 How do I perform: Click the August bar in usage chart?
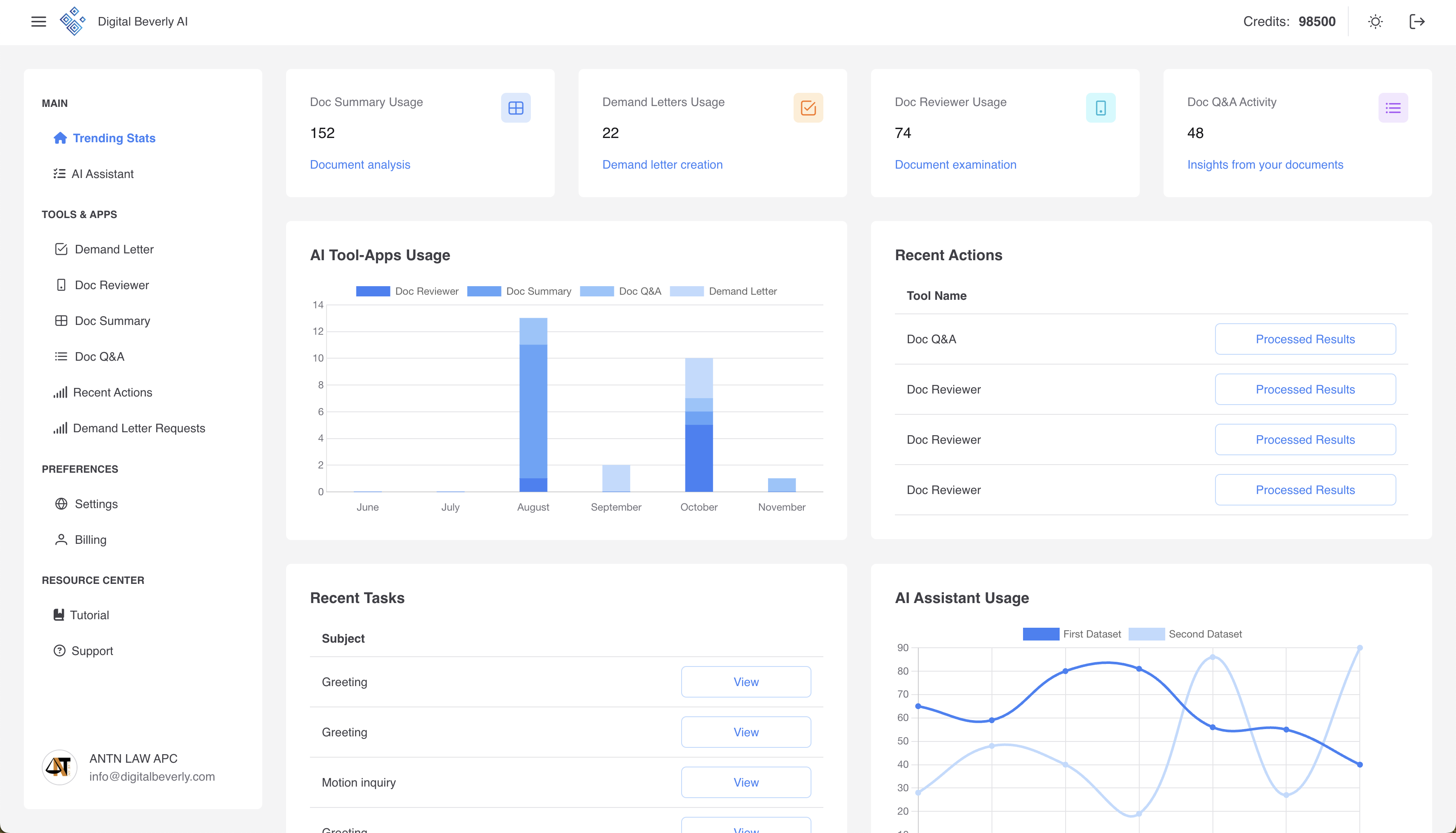[533, 405]
